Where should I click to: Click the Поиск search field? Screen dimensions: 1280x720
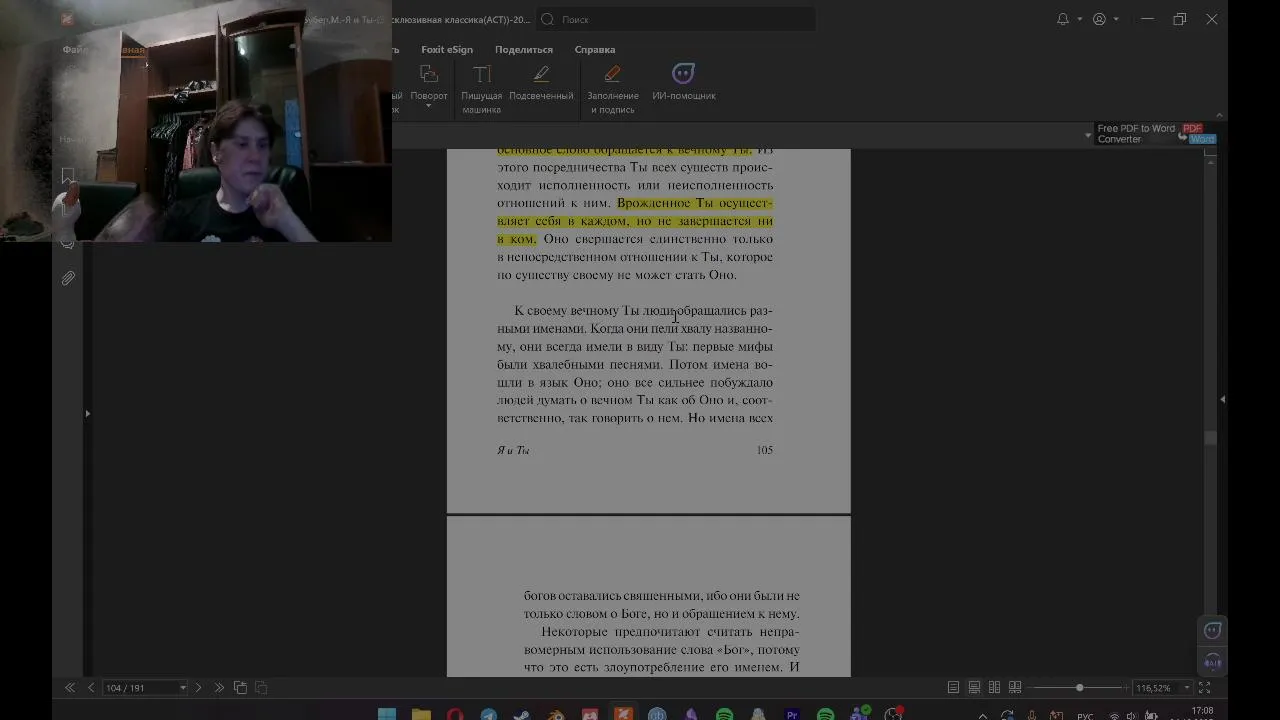point(676,19)
